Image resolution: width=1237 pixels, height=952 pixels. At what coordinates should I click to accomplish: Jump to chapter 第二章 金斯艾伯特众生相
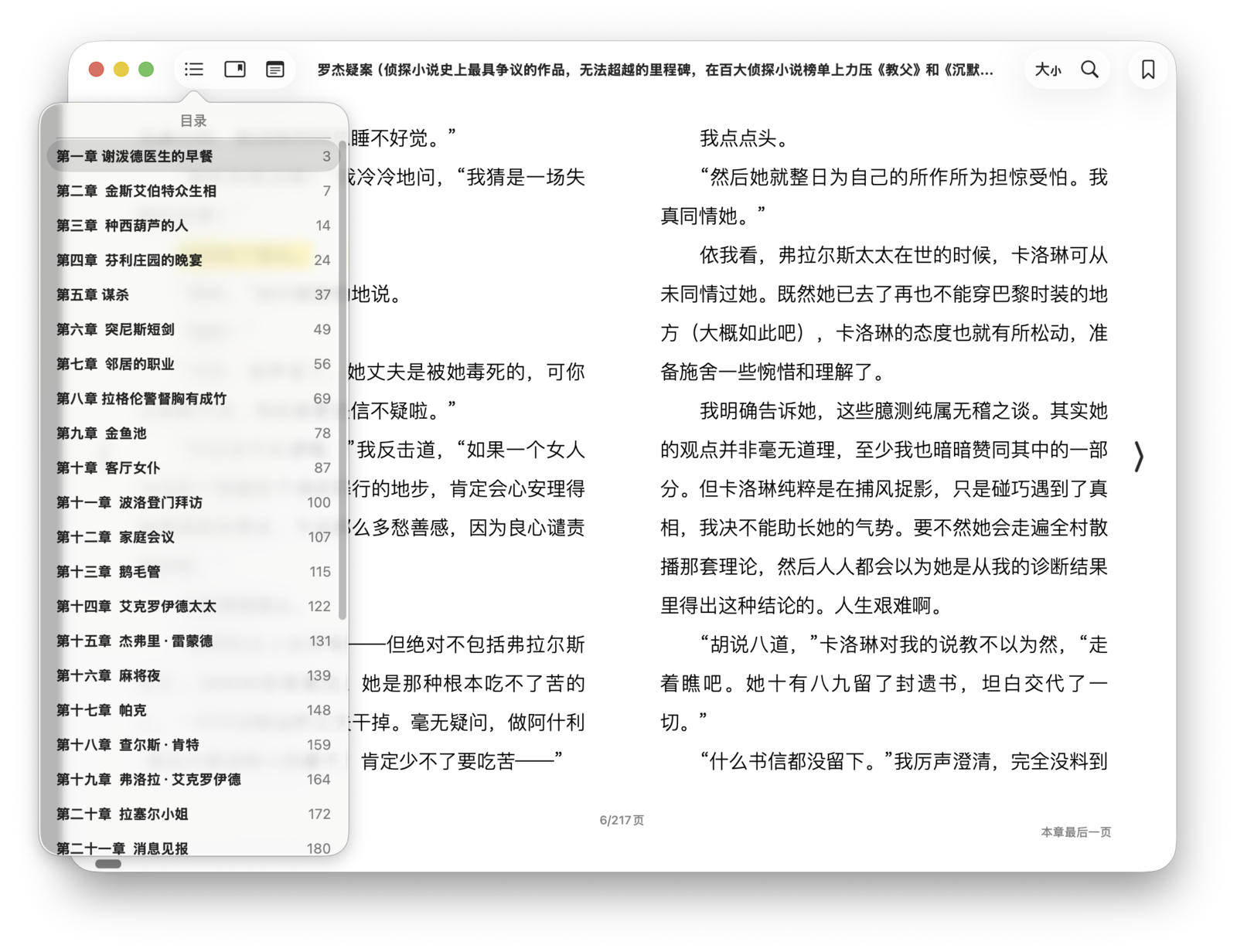click(136, 191)
